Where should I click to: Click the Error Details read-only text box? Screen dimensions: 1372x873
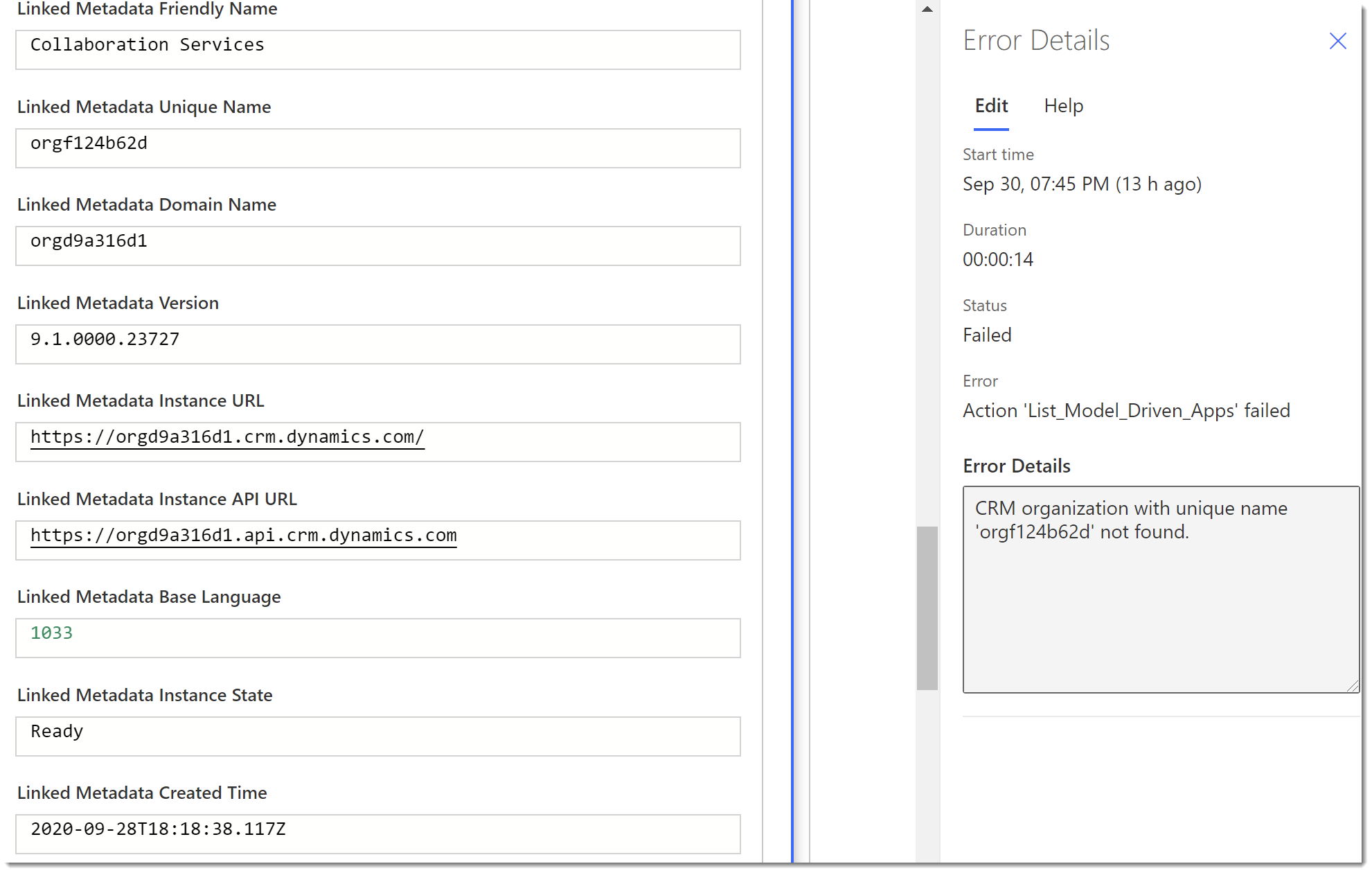tap(1160, 589)
